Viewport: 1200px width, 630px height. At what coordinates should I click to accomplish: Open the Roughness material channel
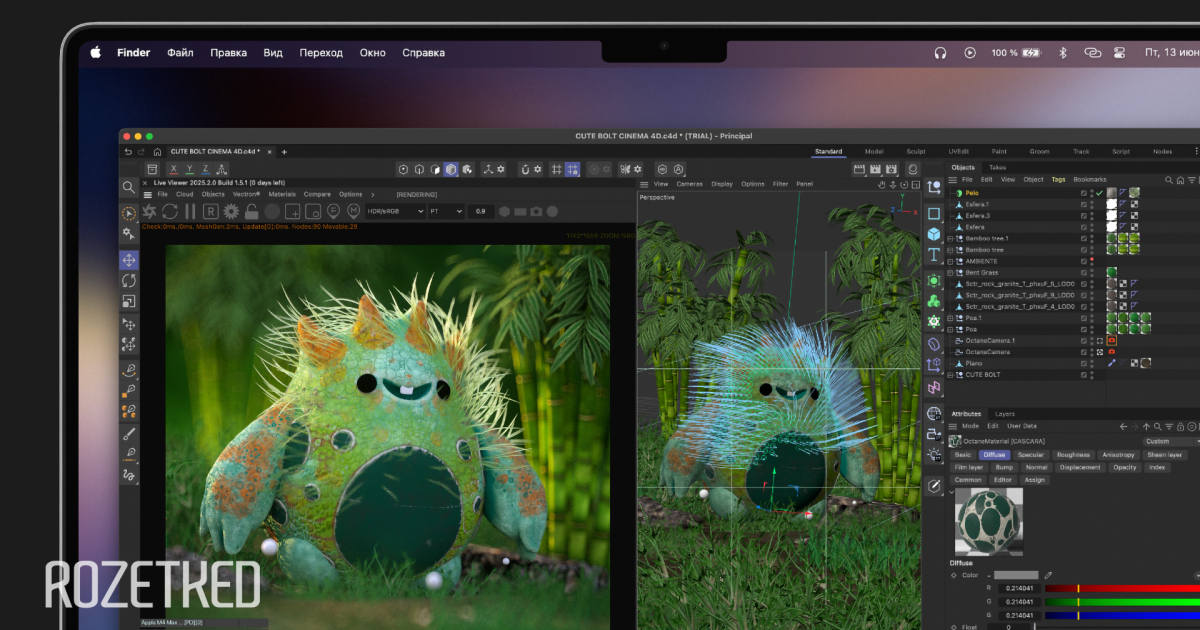coord(1073,455)
